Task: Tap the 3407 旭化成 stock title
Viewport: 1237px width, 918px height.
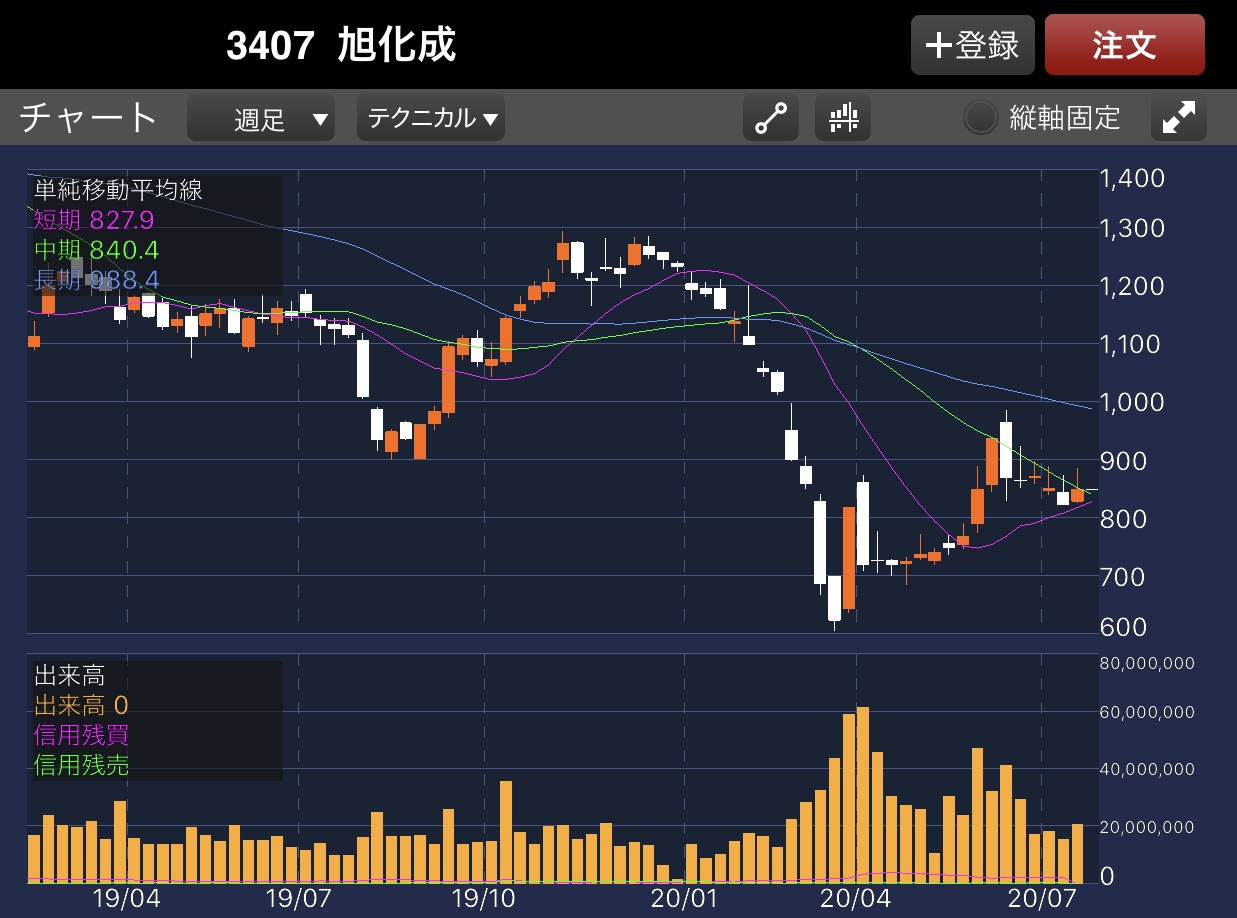Action: coord(341,46)
